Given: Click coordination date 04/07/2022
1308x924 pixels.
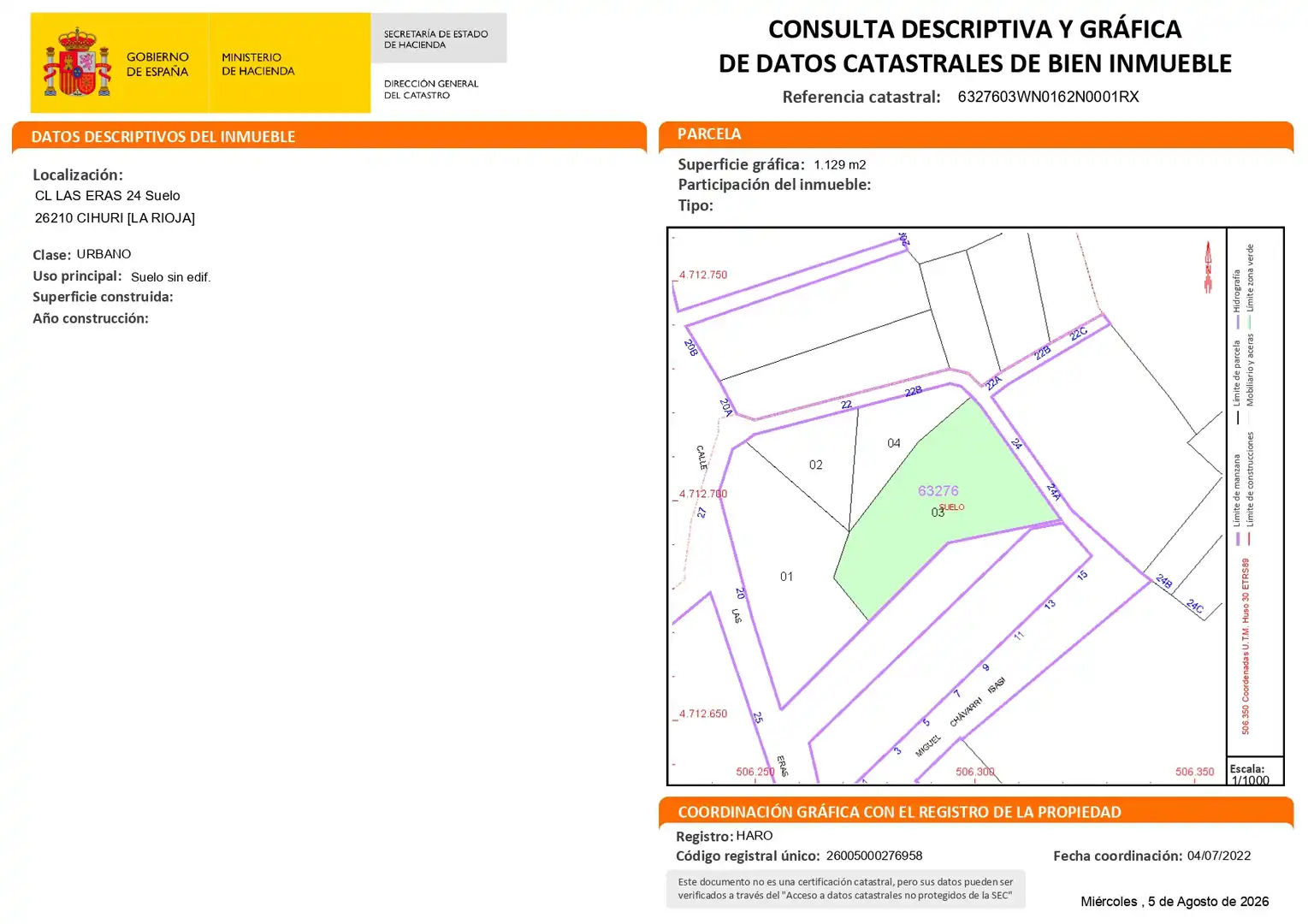Looking at the screenshot, I should click(x=1219, y=856).
